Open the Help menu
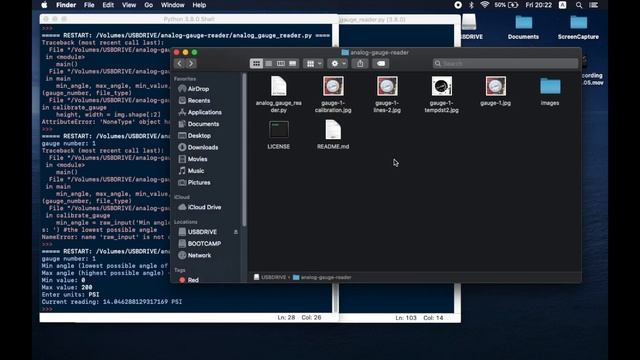 click(199, 5)
